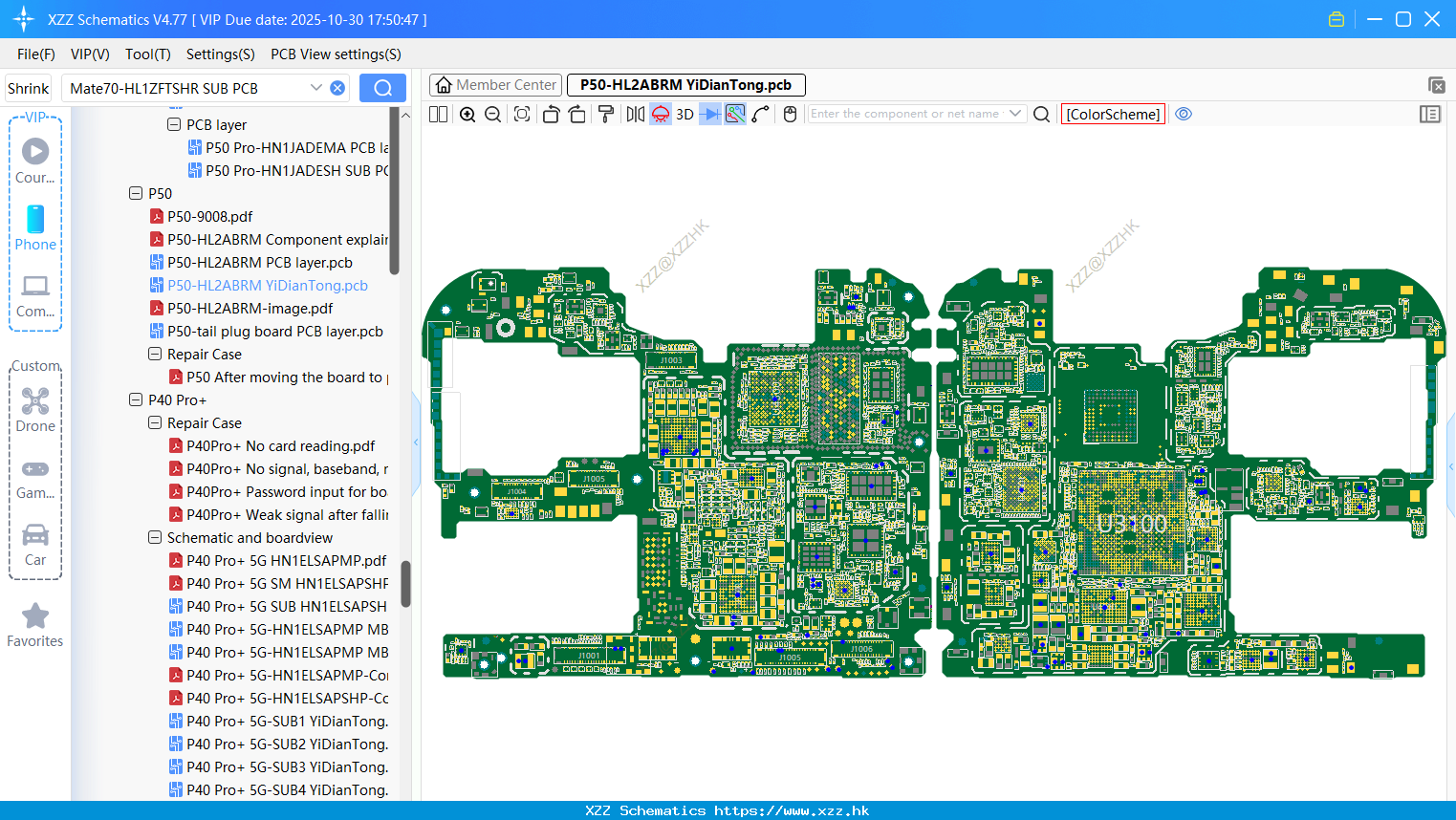The width and height of the screenshot is (1456, 820).
Task: Click the split view icon in PCB toolbar
Action: tap(439, 114)
